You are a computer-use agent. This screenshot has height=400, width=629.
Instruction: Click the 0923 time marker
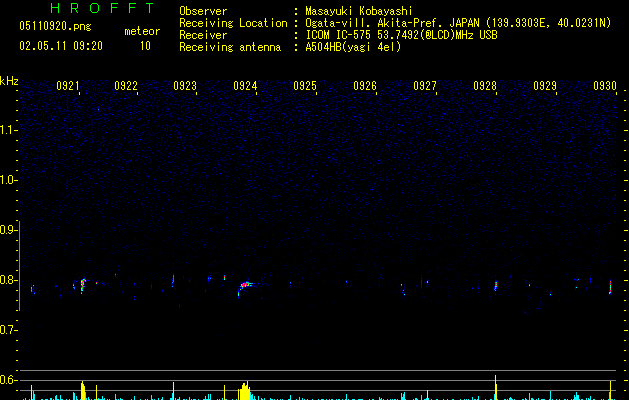pyautogui.click(x=185, y=86)
